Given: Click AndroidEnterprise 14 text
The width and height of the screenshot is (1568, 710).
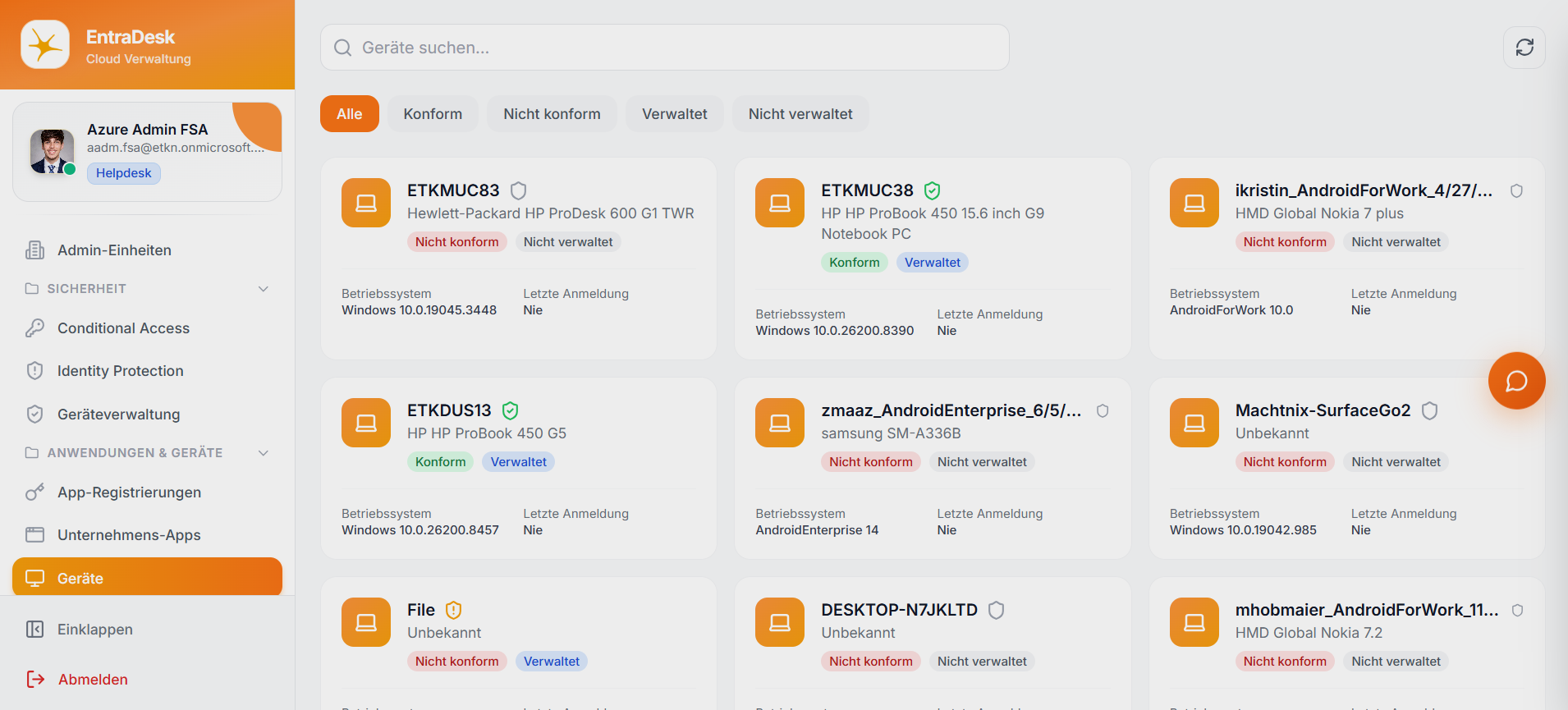Looking at the screenshot, I should pyautogui.click(x=817, y=530).
